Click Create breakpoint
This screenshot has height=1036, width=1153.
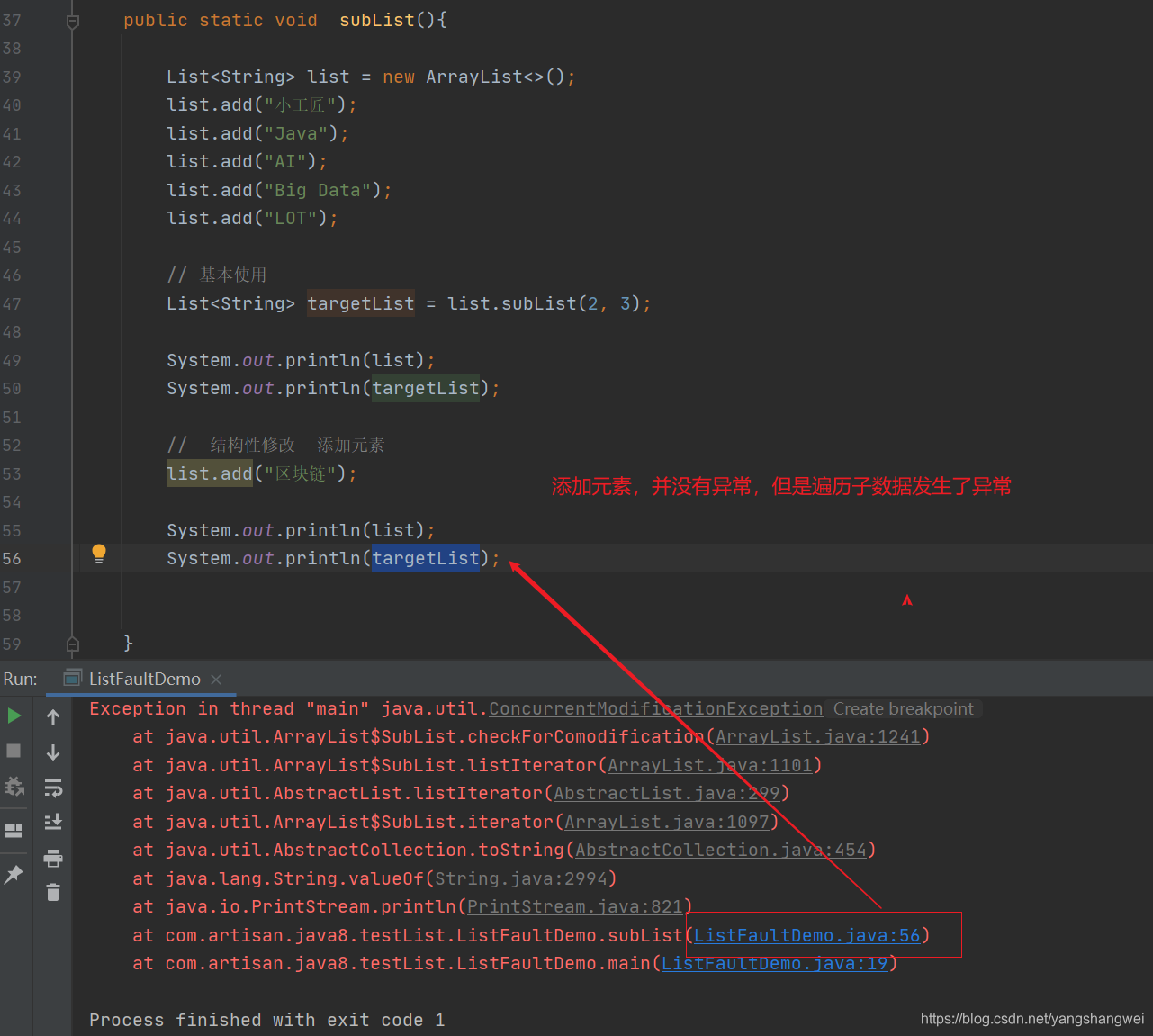tap(904, 709)
